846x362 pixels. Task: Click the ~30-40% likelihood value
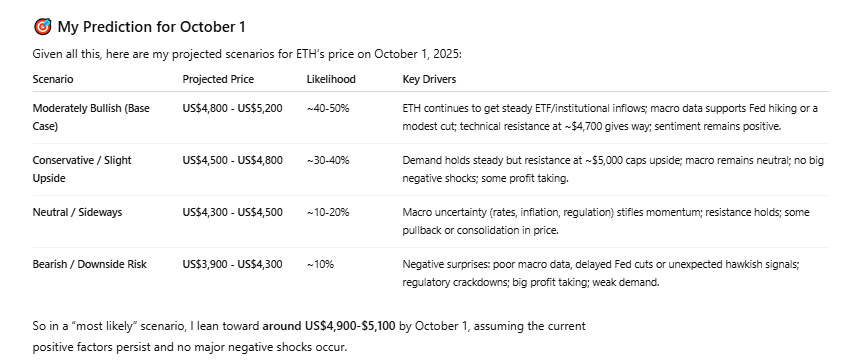coord(328,160)
